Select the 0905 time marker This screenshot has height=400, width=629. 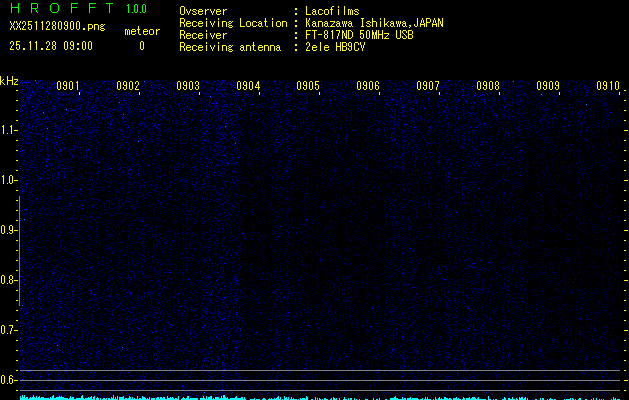[308, 87]
